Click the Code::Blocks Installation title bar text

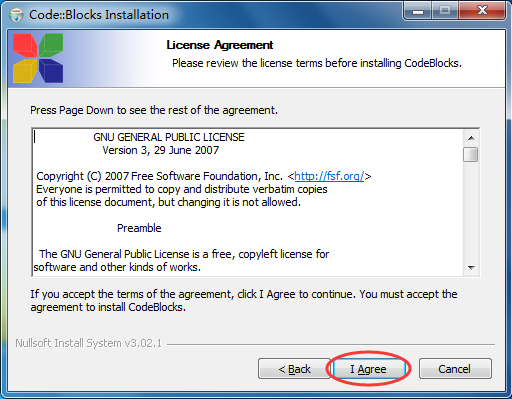[x=99, y=15]
